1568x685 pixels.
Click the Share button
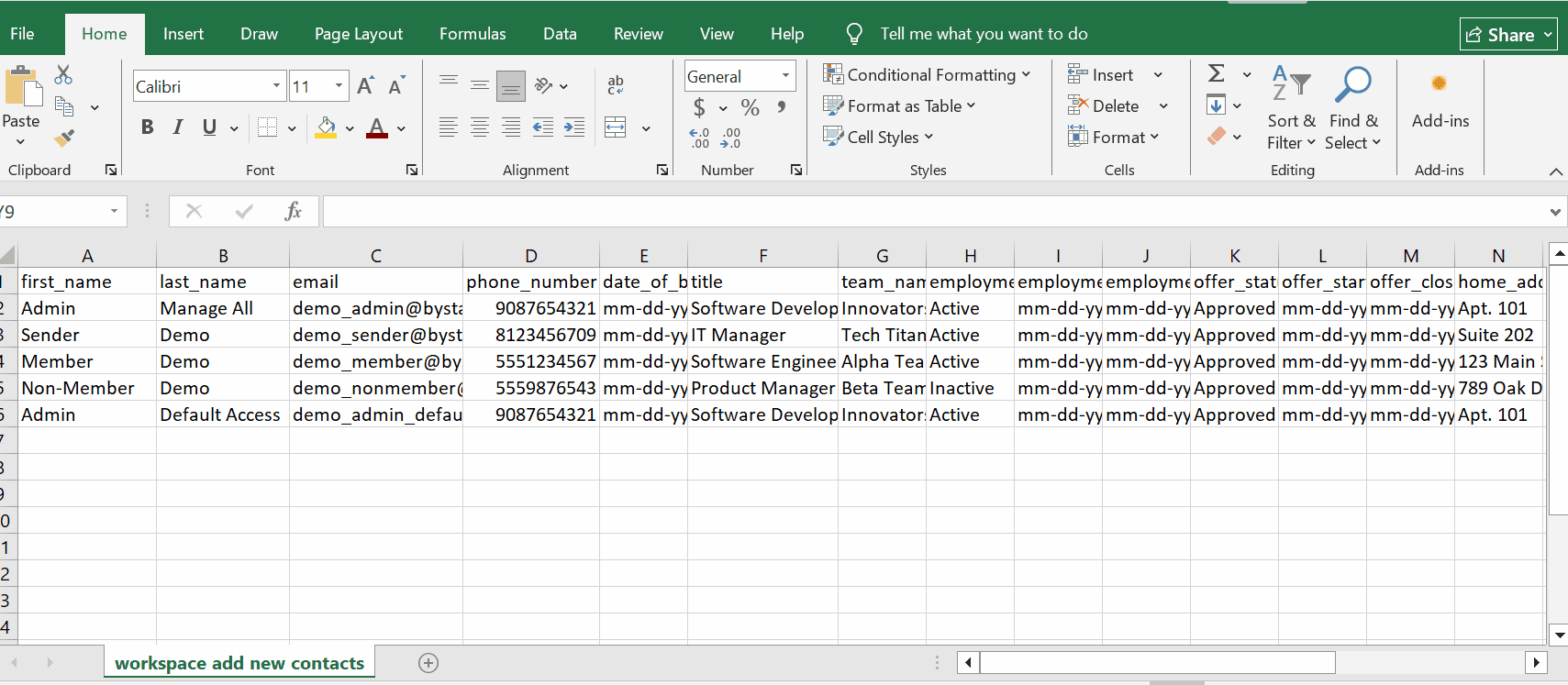tap(1508, 35)
